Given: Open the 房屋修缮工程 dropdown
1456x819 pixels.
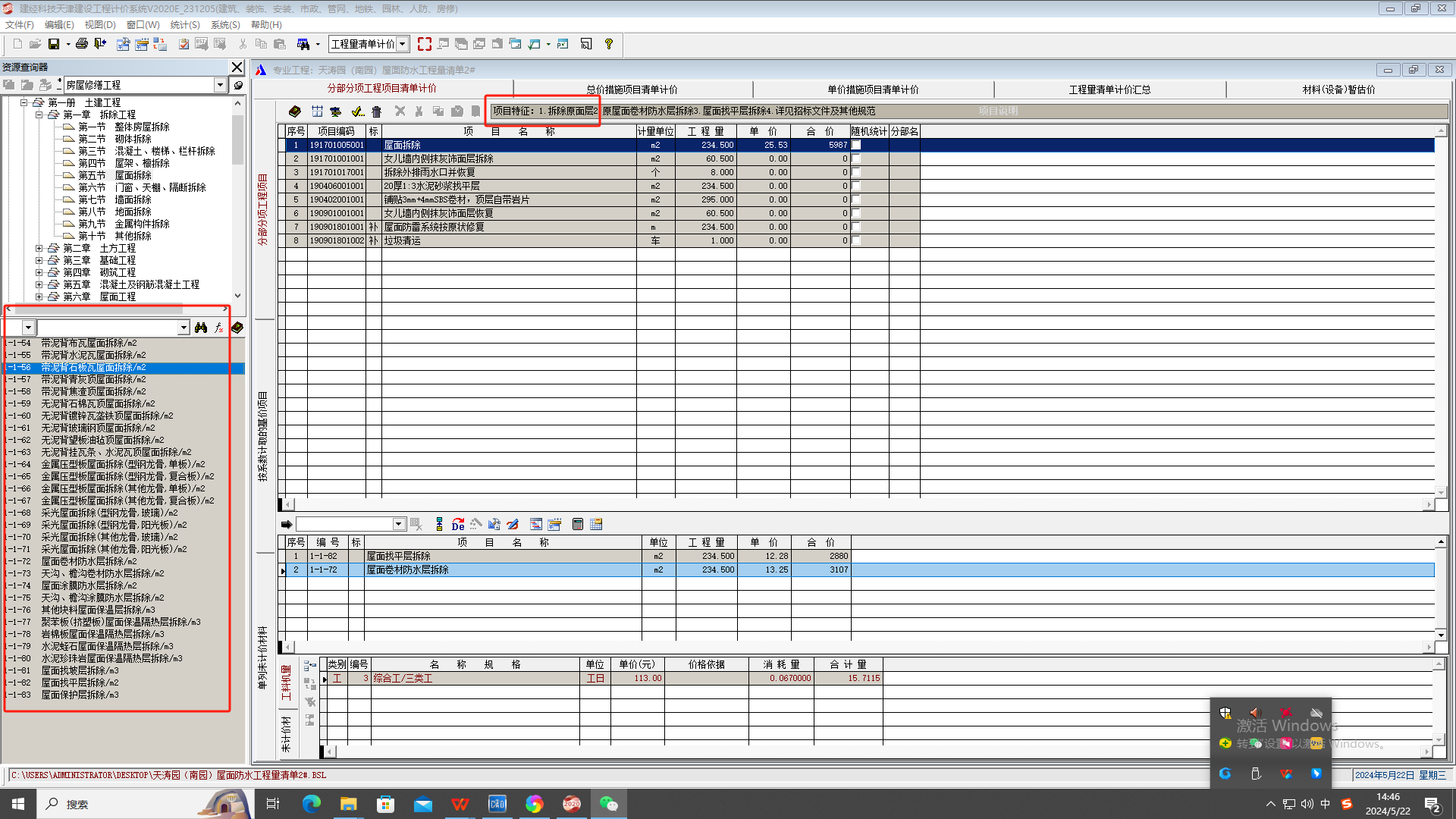Looking at the screenshot, I should point(220,85).
